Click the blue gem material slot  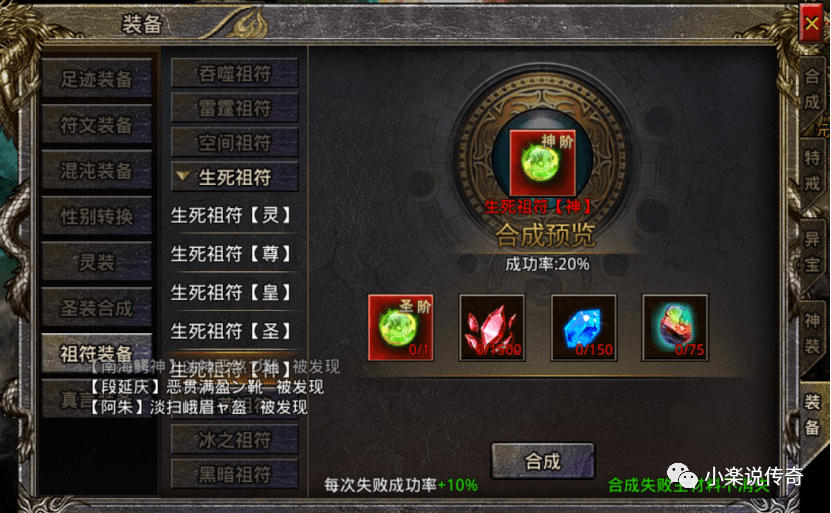coord(584,328)
